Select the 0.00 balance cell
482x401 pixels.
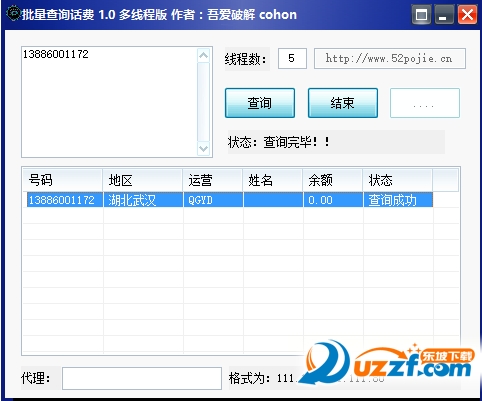(x=333, y=200)
